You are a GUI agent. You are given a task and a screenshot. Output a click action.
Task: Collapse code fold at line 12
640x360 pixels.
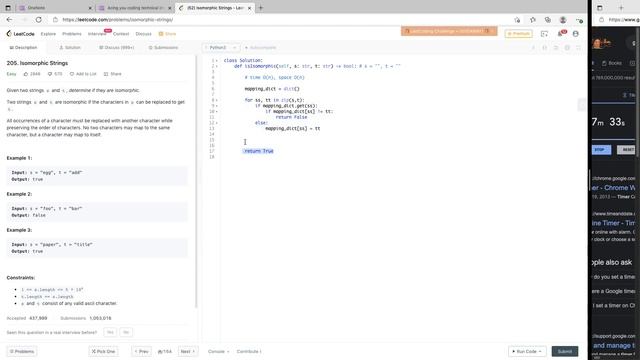click(217, 123)
